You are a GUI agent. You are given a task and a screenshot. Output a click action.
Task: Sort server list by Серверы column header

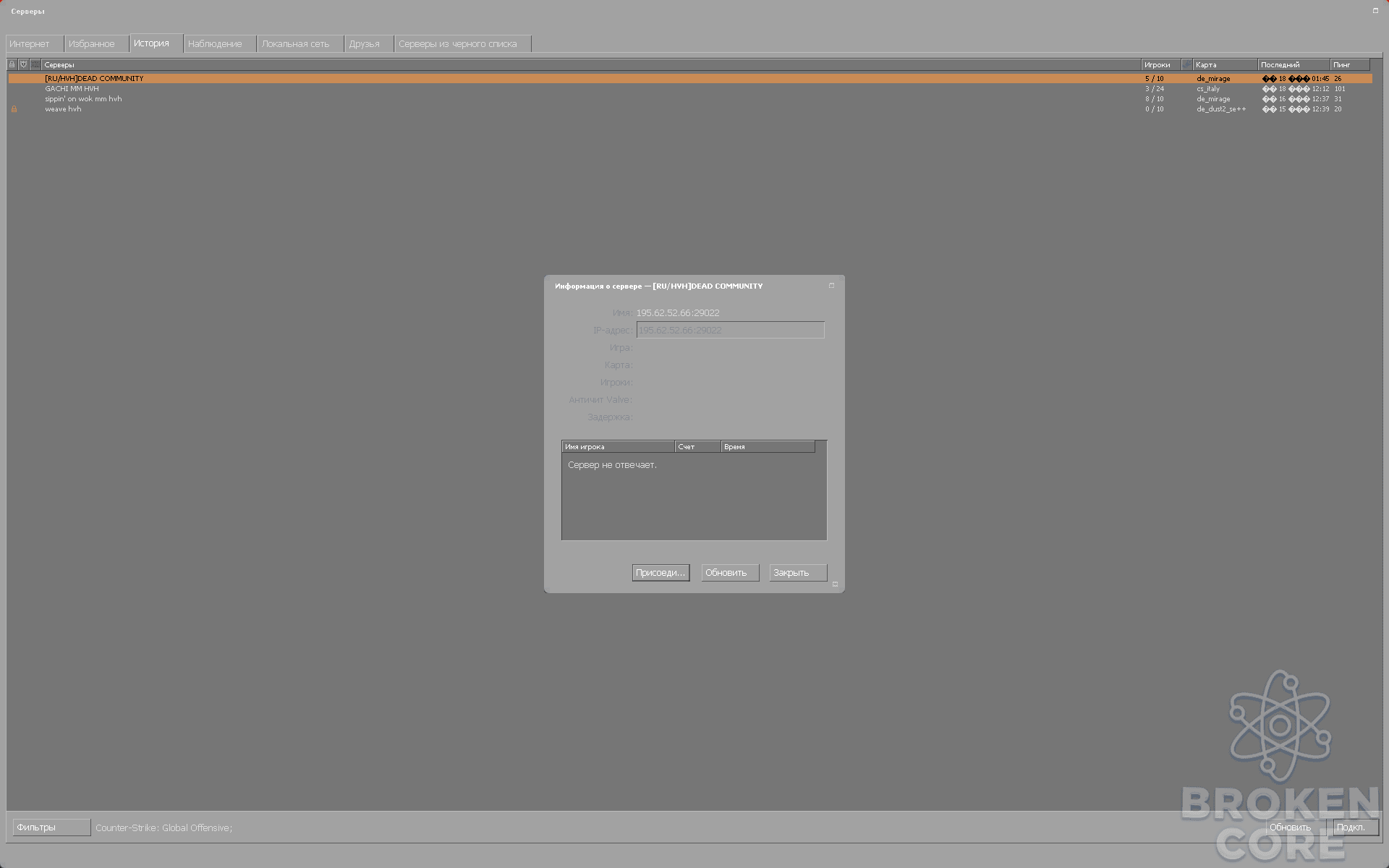591,64
